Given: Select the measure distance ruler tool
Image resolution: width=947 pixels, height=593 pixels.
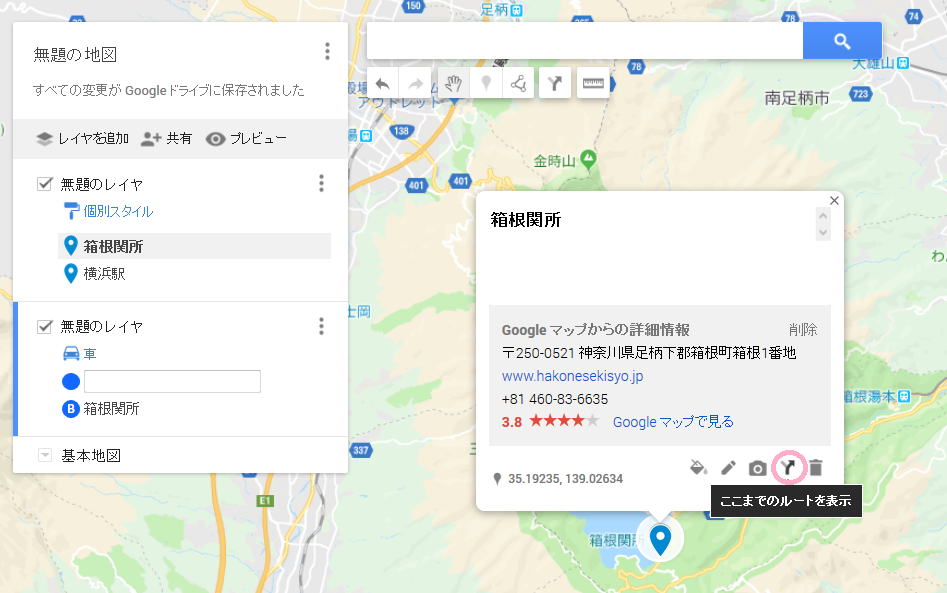Looking at the screenshot, I should tap(593, 83).
